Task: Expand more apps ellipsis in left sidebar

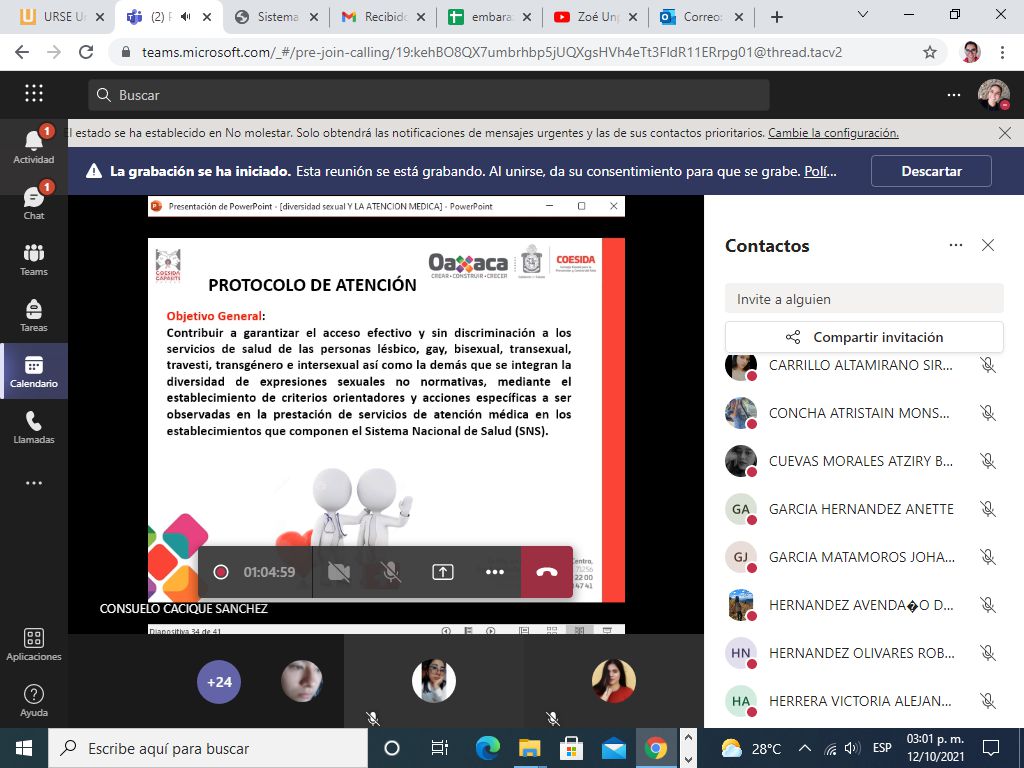Action: tap(34, 483)
